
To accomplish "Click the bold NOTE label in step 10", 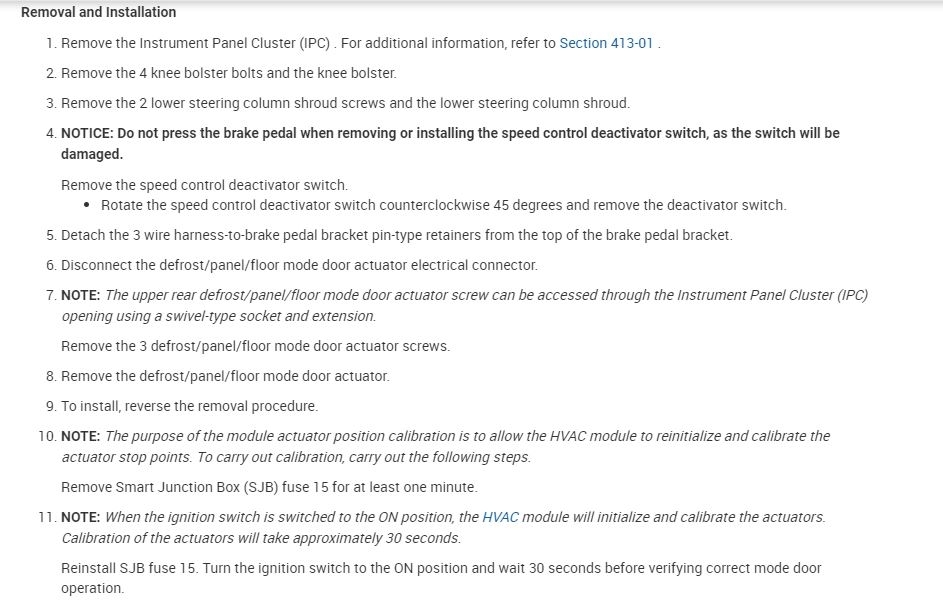I will click(80, 436).
